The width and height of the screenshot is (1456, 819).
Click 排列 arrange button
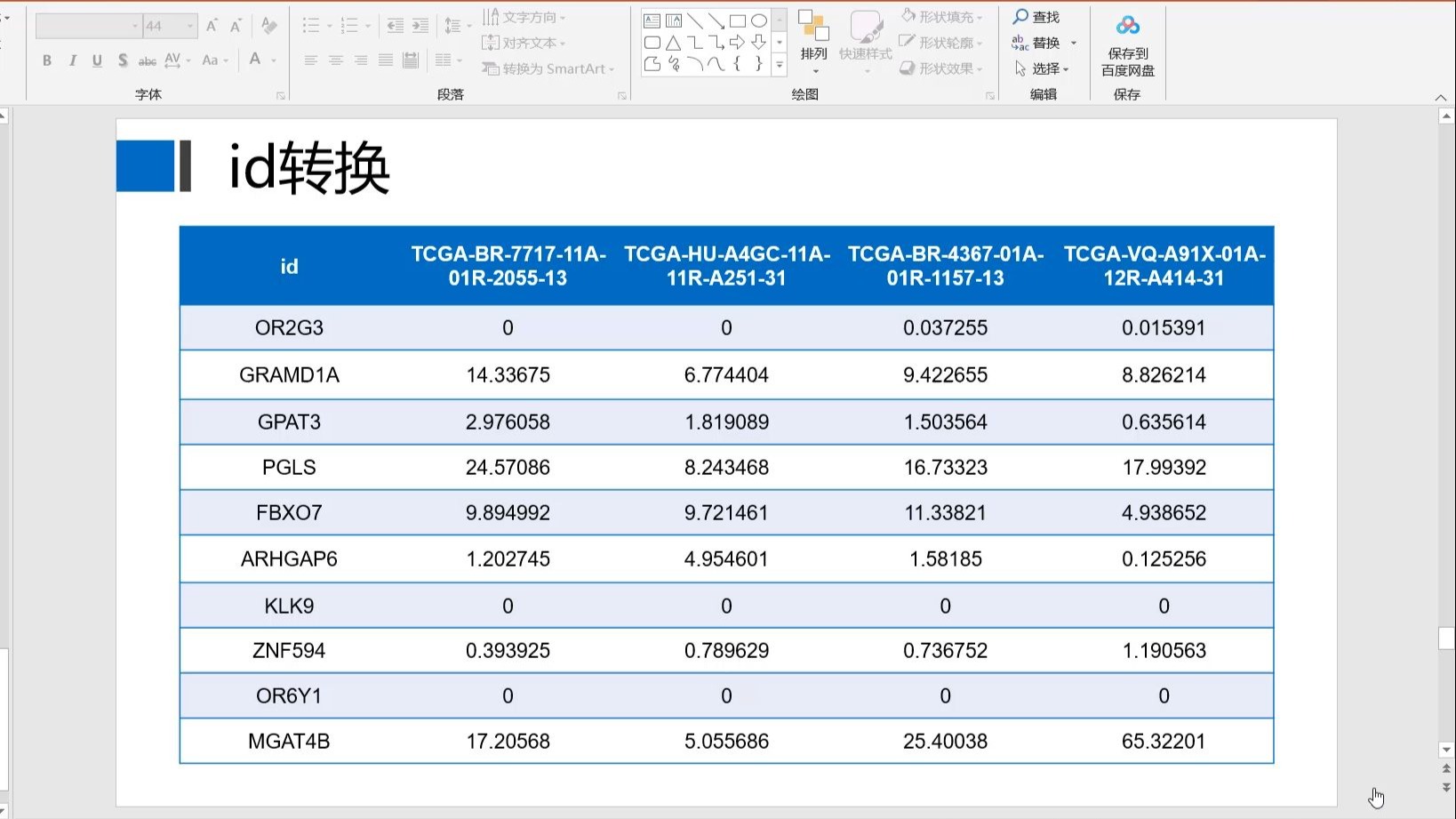tap(814, 42)
